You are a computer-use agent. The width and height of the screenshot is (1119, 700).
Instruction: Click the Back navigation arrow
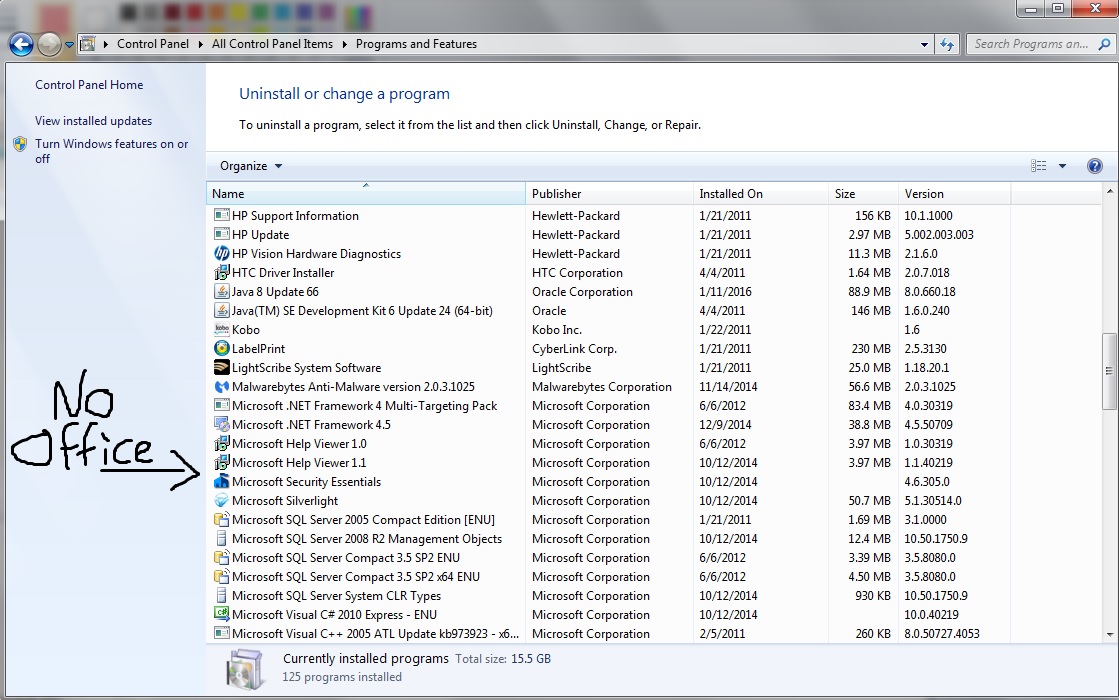tap(21, 44)
